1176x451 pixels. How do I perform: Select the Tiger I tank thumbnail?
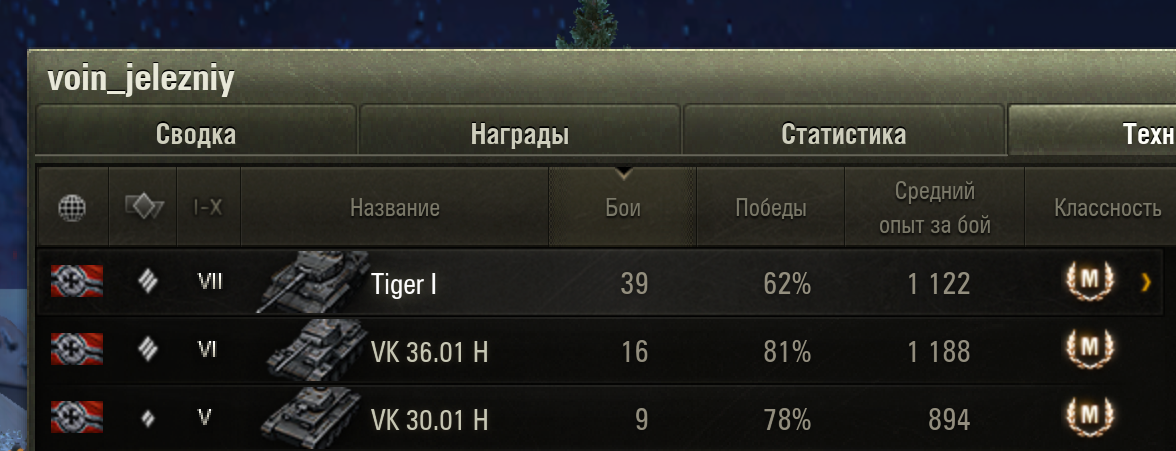pos(312,281)
